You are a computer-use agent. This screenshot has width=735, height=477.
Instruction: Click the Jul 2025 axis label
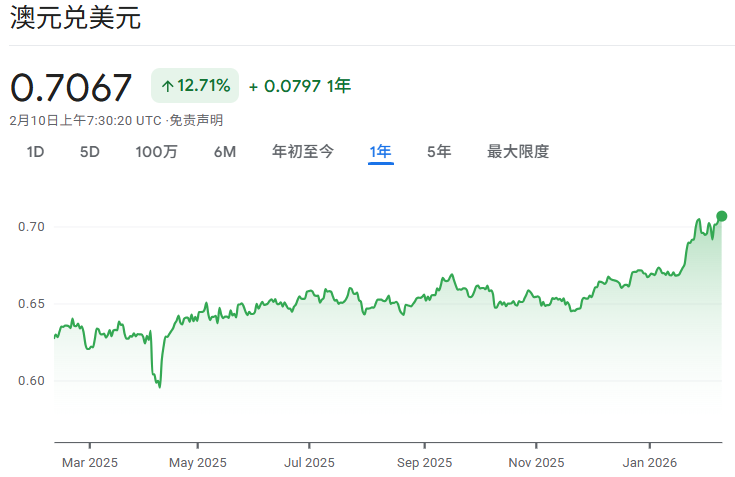coord(309,462)
